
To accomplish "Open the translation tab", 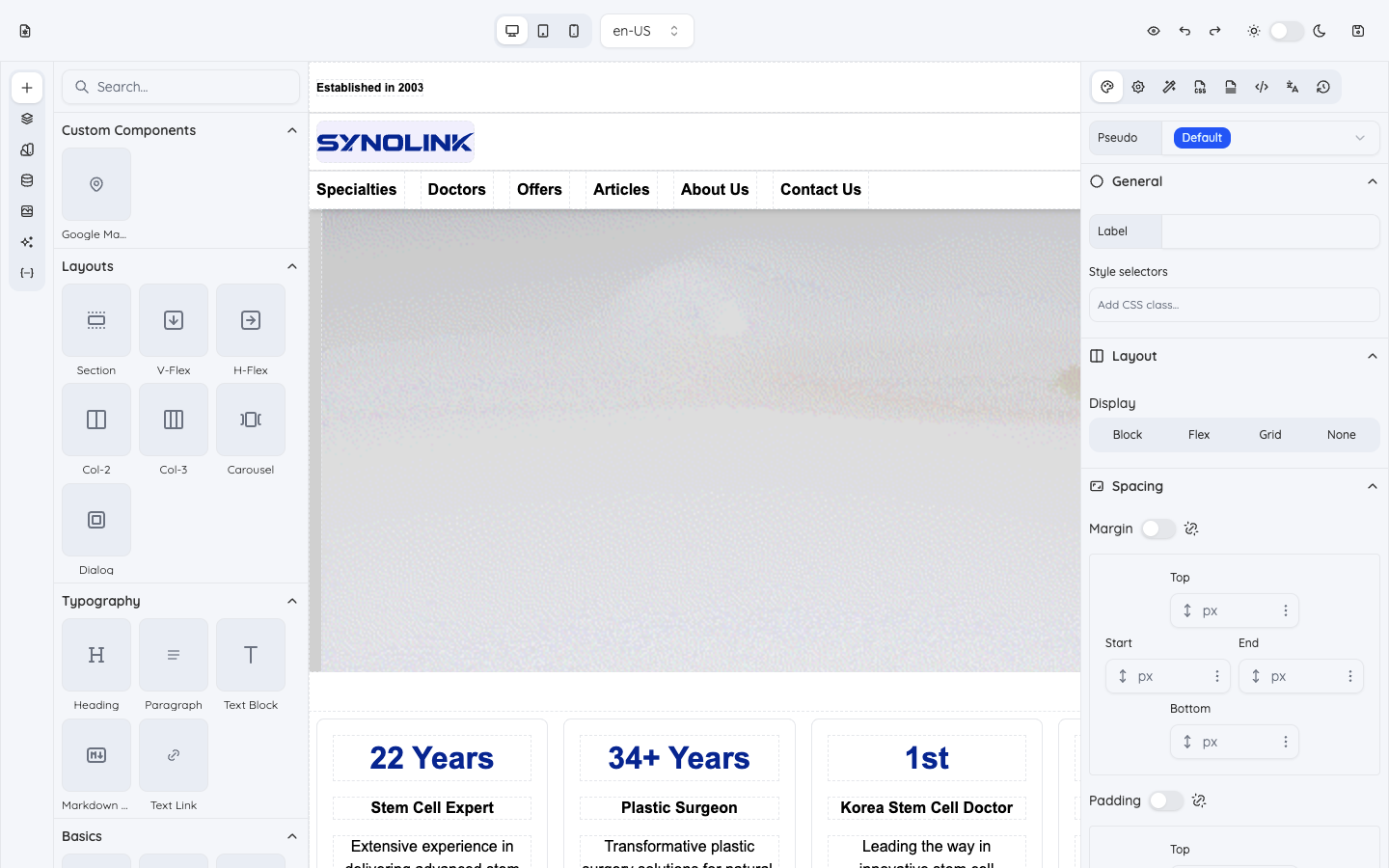I will point(1293,87).
